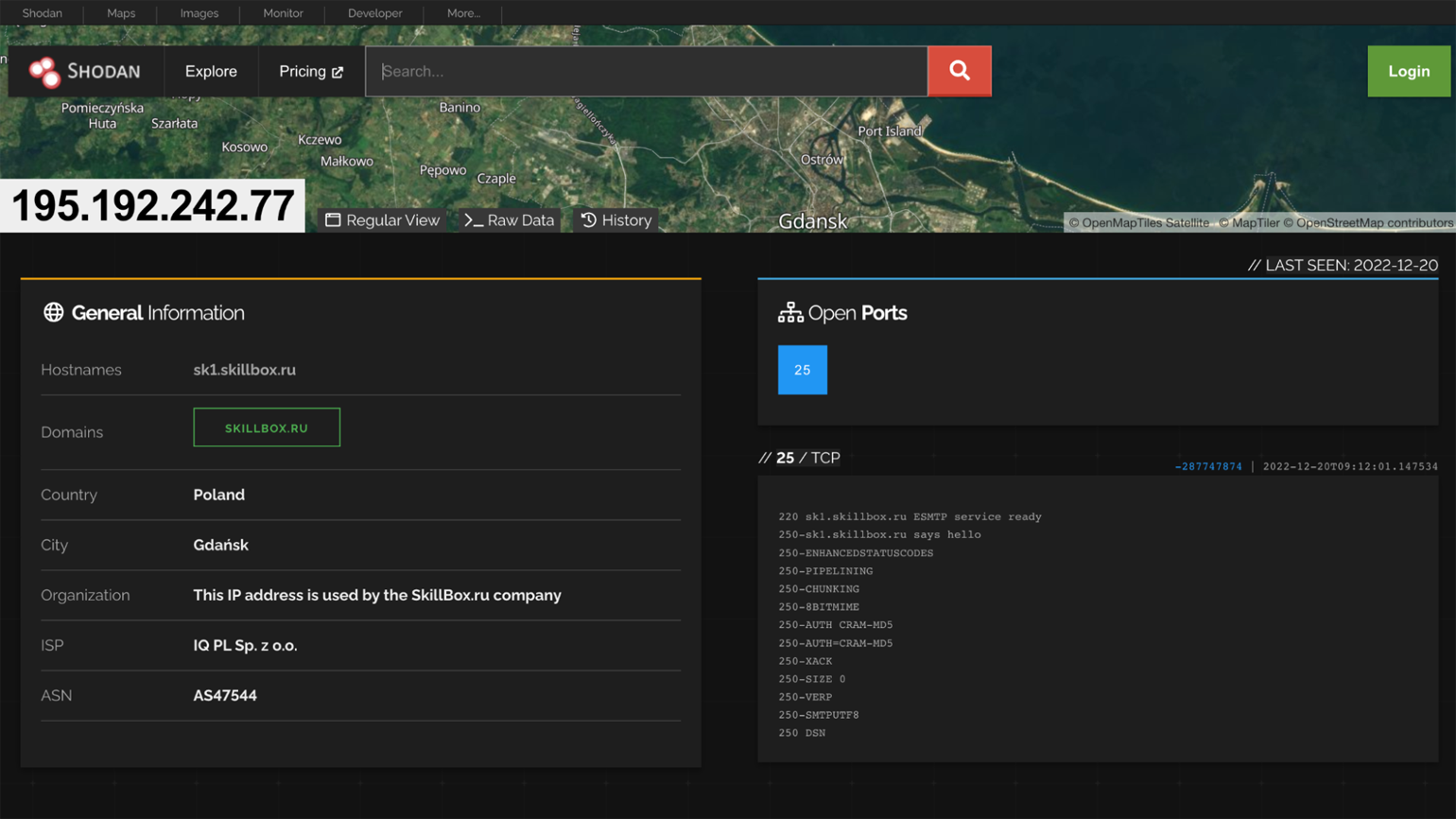1456x819 pixels.
Task: Click banner line '250-SIZE 0'
Action: (x=812, y=679)
